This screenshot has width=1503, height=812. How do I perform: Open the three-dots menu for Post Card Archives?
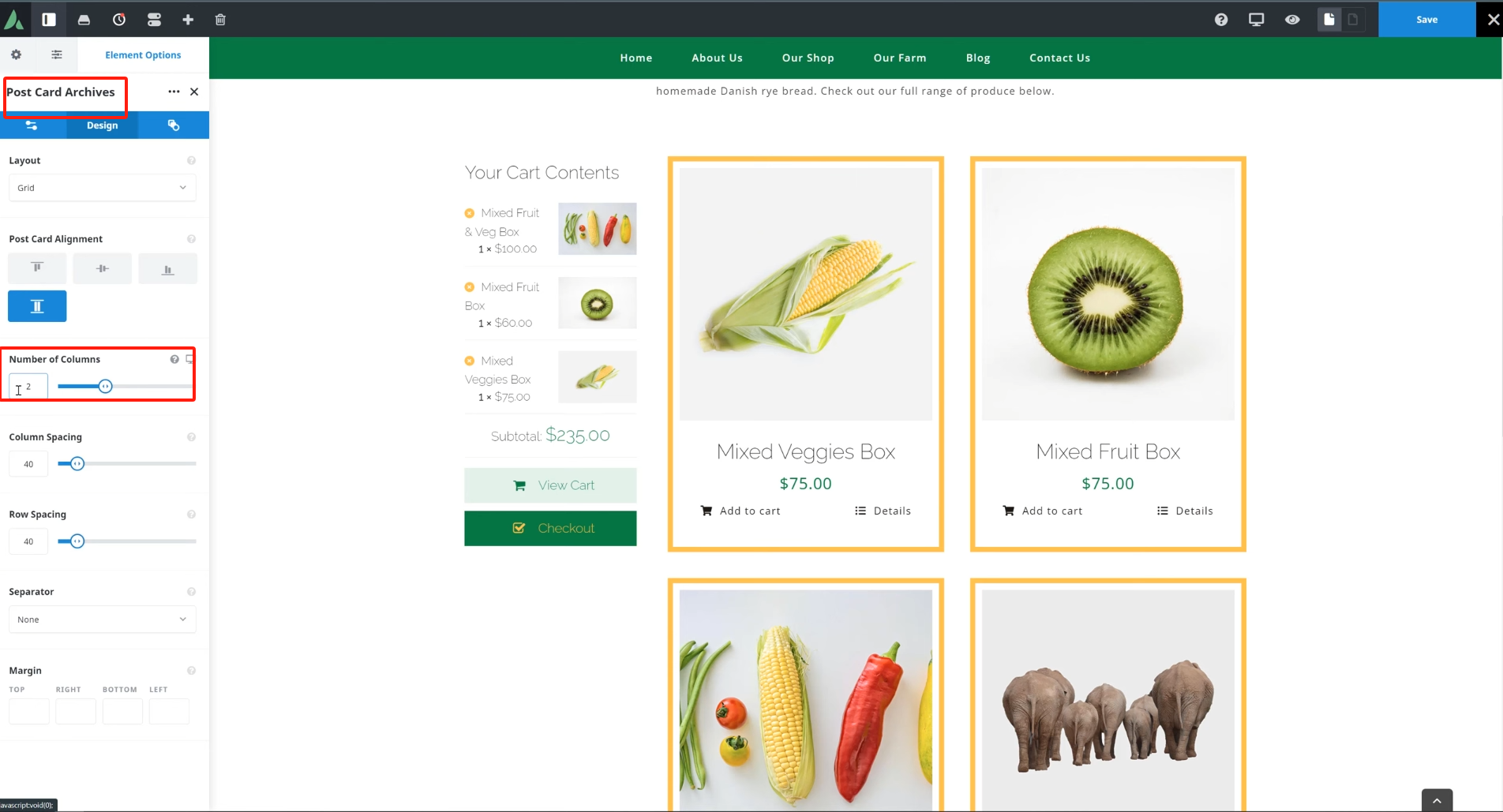click(174, 92)
